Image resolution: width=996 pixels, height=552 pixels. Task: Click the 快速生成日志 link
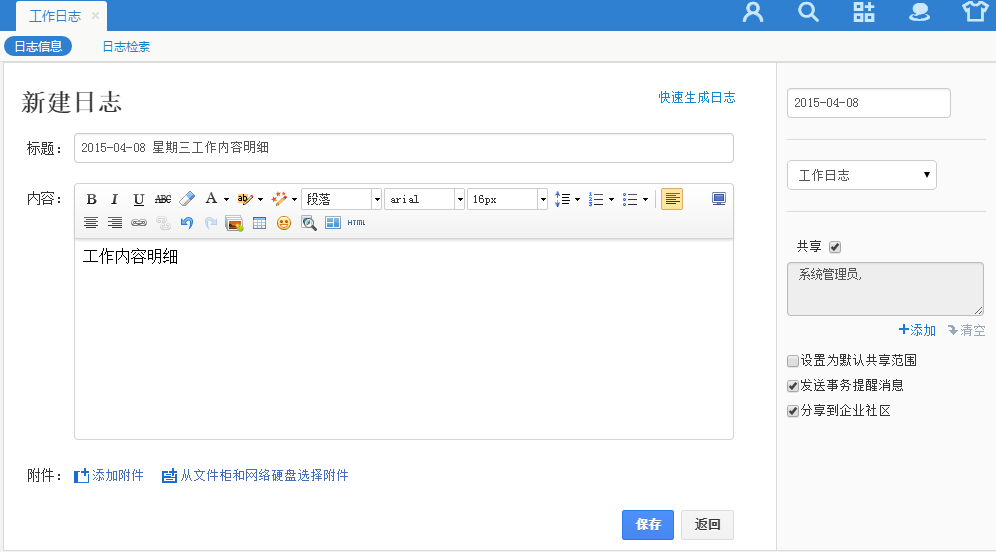pos(697,97)
